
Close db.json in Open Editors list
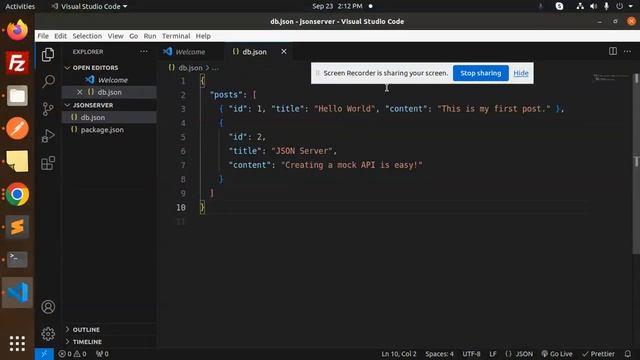(x=80, y=92)
